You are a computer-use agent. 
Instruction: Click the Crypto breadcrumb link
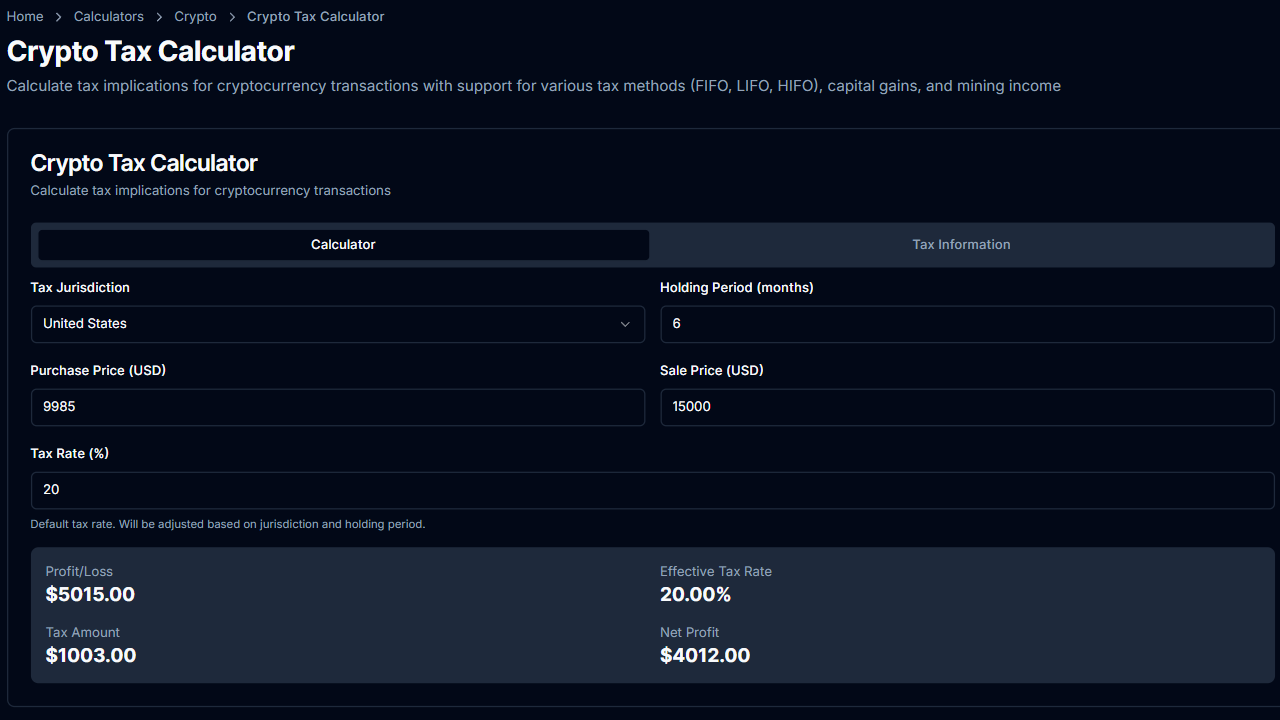pyautogui.click(x=195, y=16)
